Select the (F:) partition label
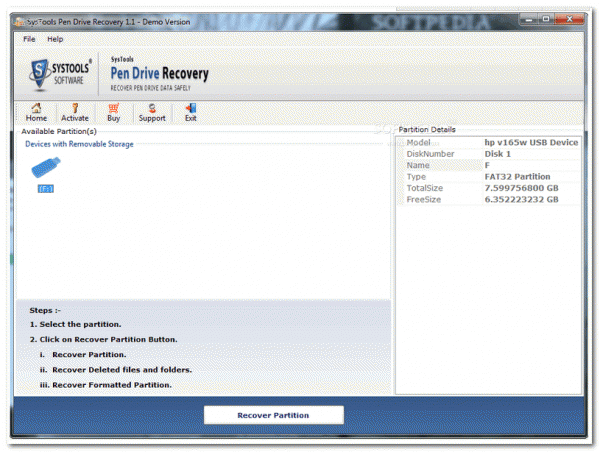The image size is (600, 452). click(46, 189)
